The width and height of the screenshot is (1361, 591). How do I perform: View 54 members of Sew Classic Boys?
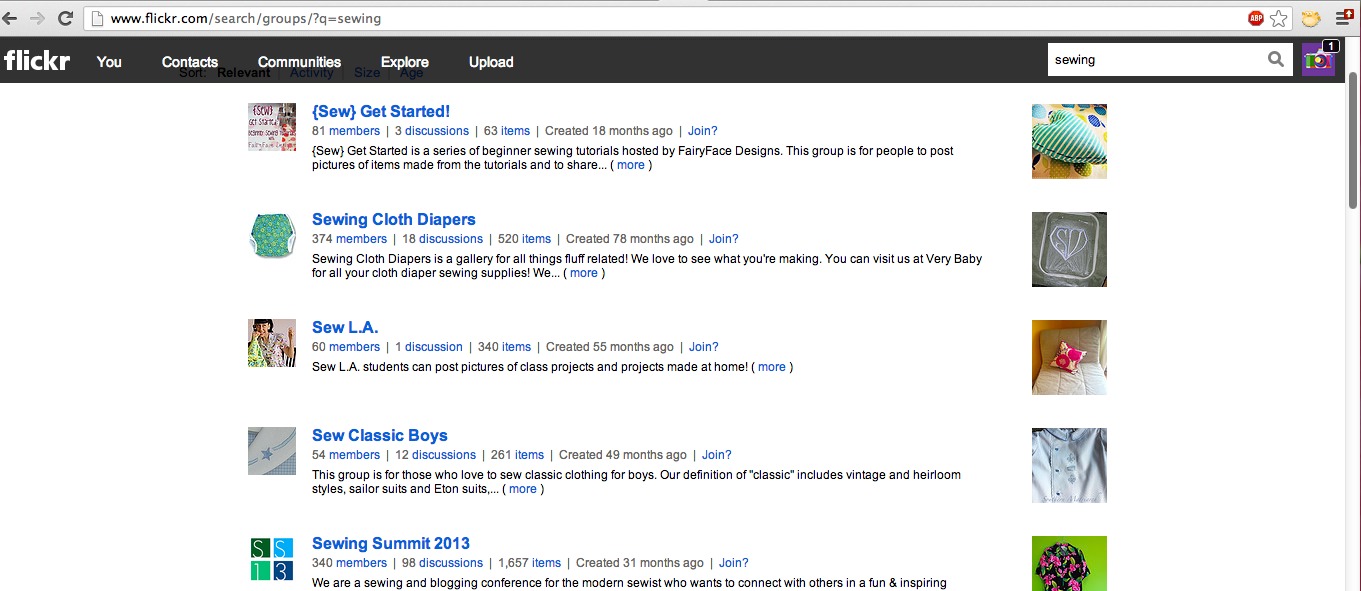coord(354,455)
